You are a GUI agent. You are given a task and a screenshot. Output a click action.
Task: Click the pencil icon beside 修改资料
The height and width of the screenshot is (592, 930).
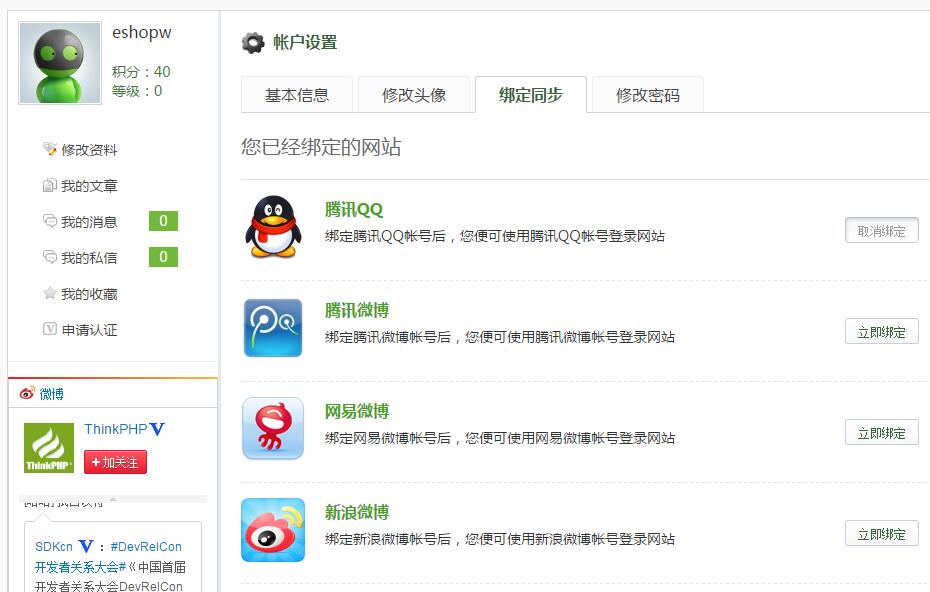pos(49,148)
